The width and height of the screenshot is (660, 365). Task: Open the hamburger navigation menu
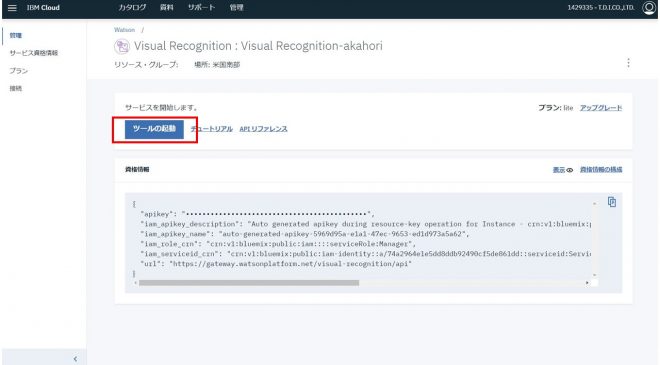click(x=12, y=8)
